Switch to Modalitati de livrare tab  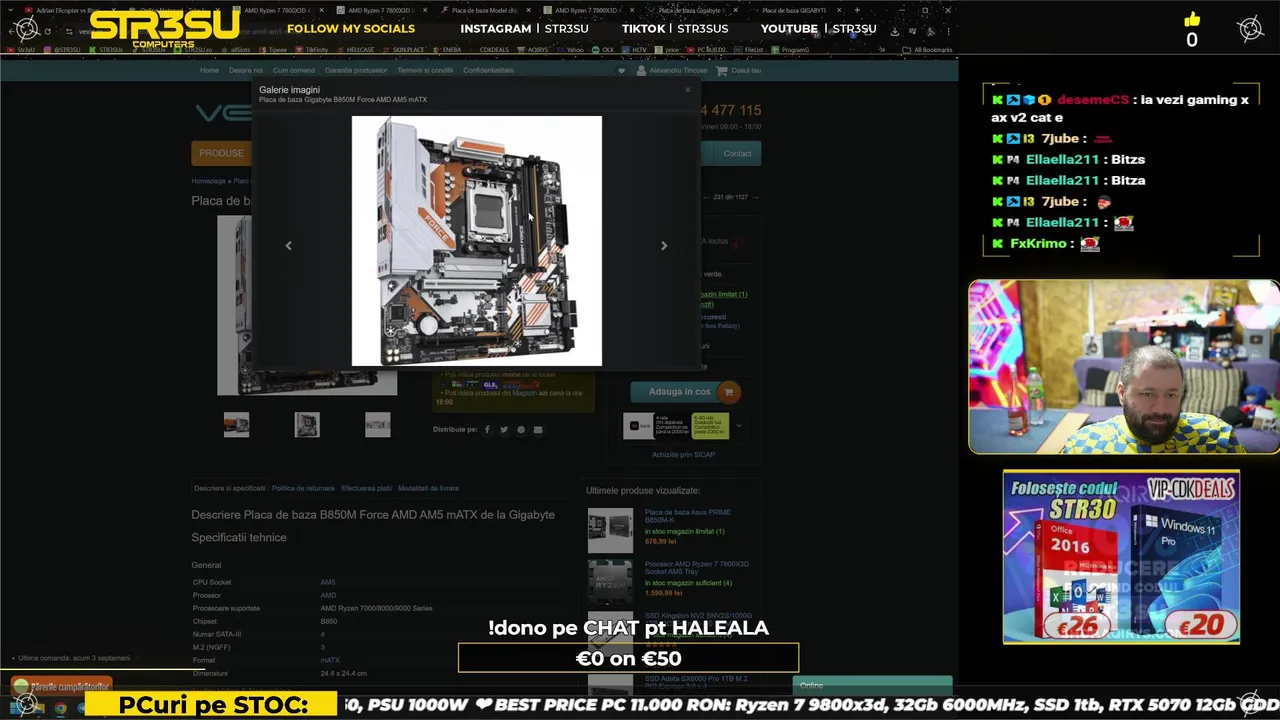[428, 488]
